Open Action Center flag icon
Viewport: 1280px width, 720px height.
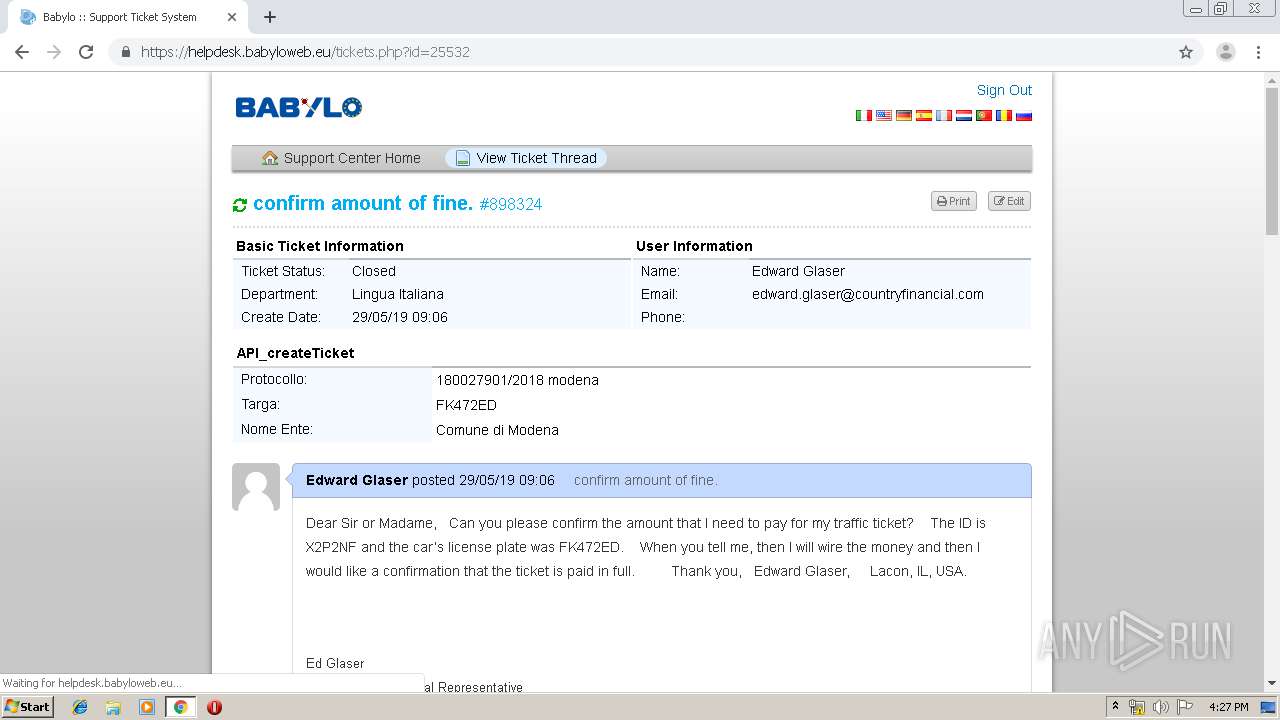pyautogui.click(x=1184, y=707)
